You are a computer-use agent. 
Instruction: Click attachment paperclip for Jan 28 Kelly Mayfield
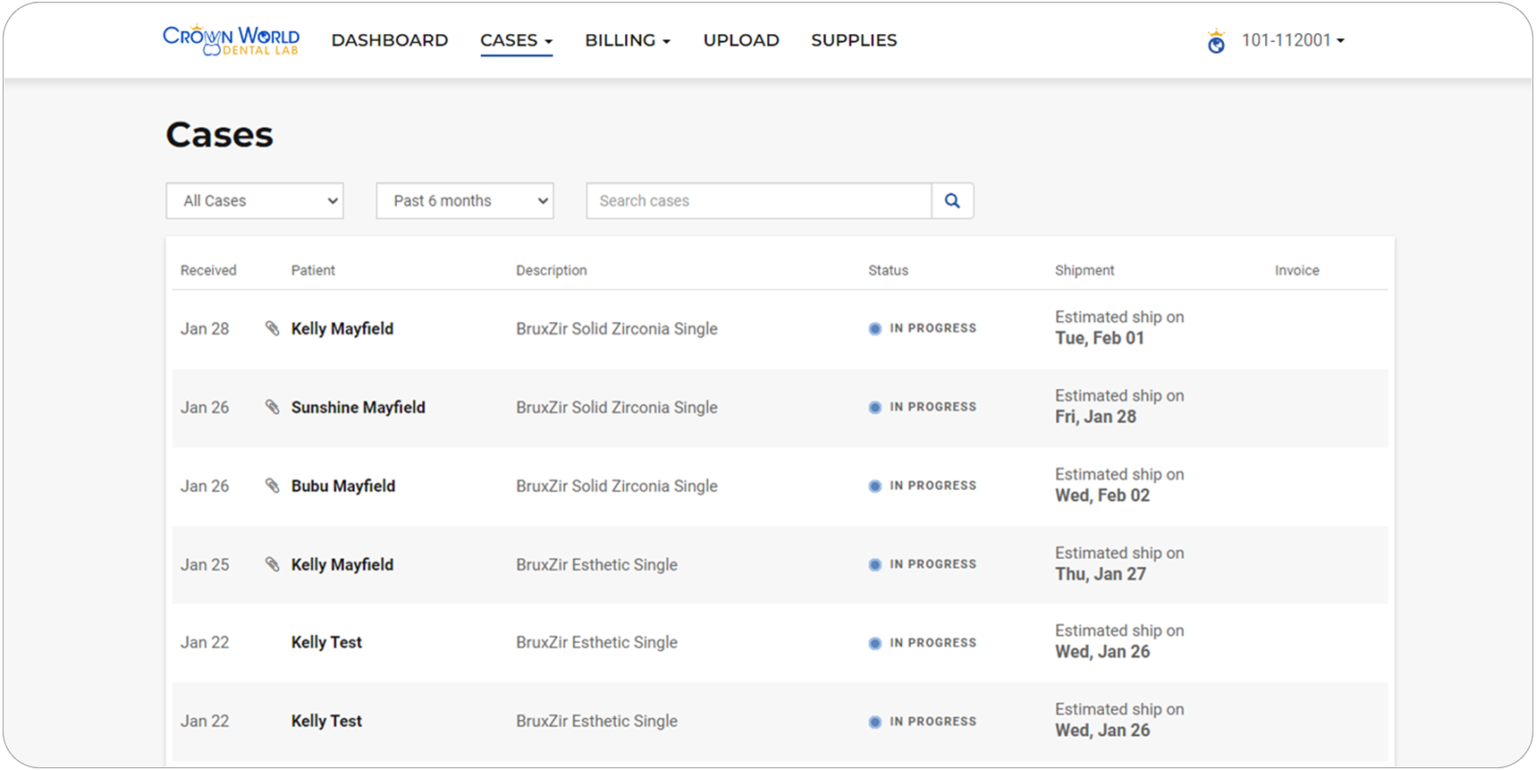tap(272, 328)
